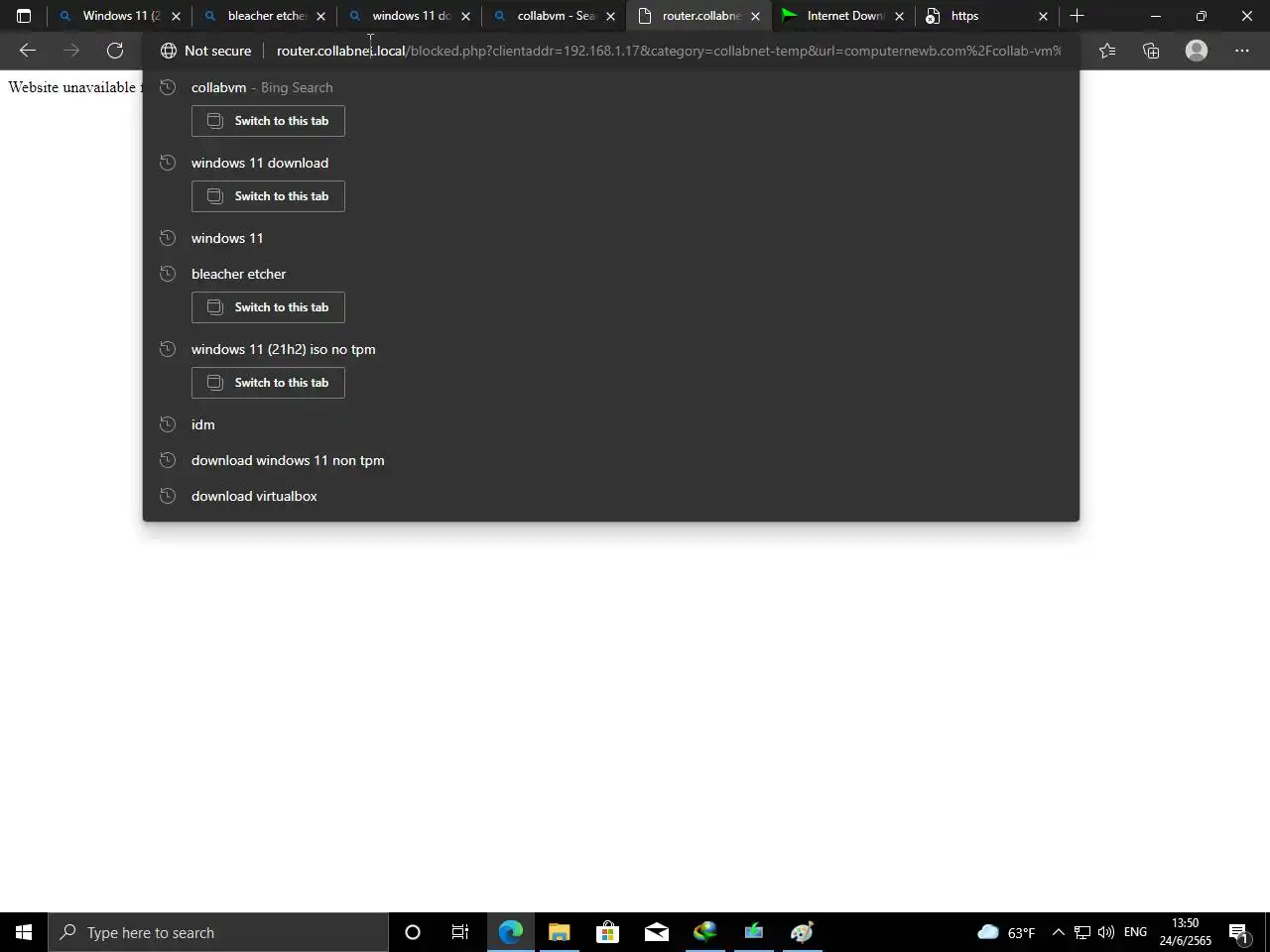Open Internet Download Manager taskbar icon

[704, 932]
